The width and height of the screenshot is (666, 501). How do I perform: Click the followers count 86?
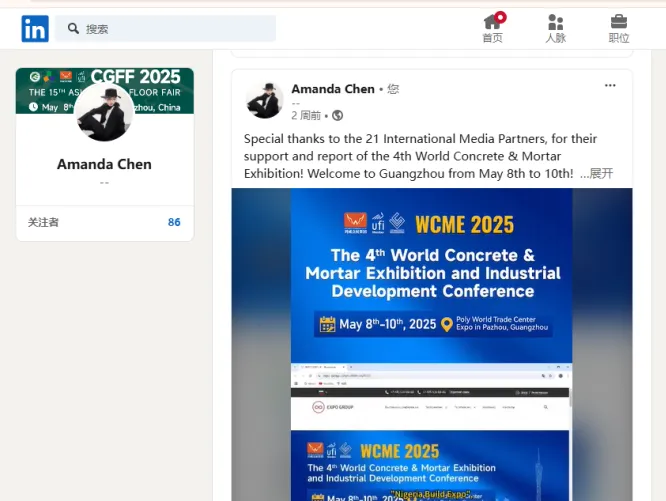[x=174, y=222]
